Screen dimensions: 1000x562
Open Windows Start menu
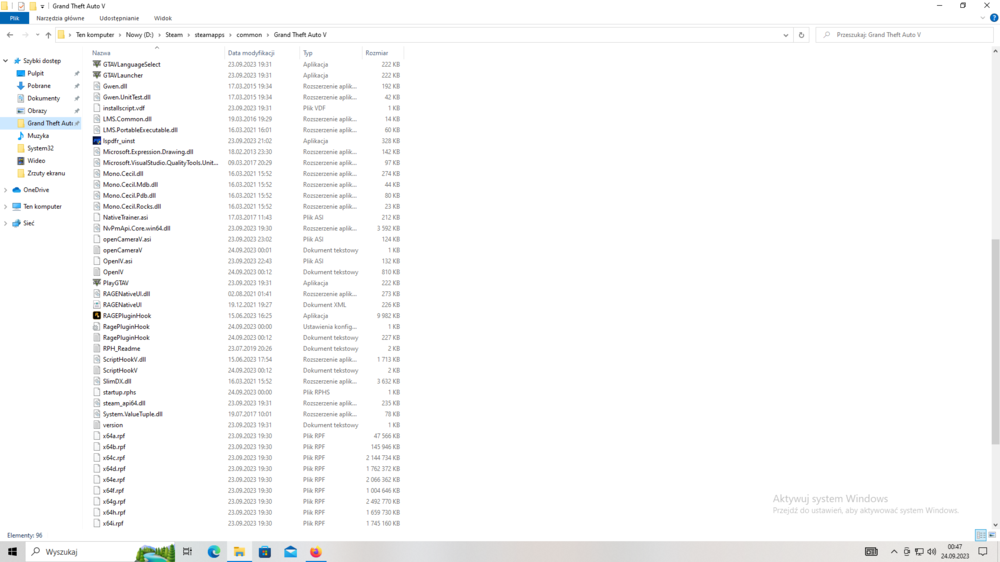point(12,552)
